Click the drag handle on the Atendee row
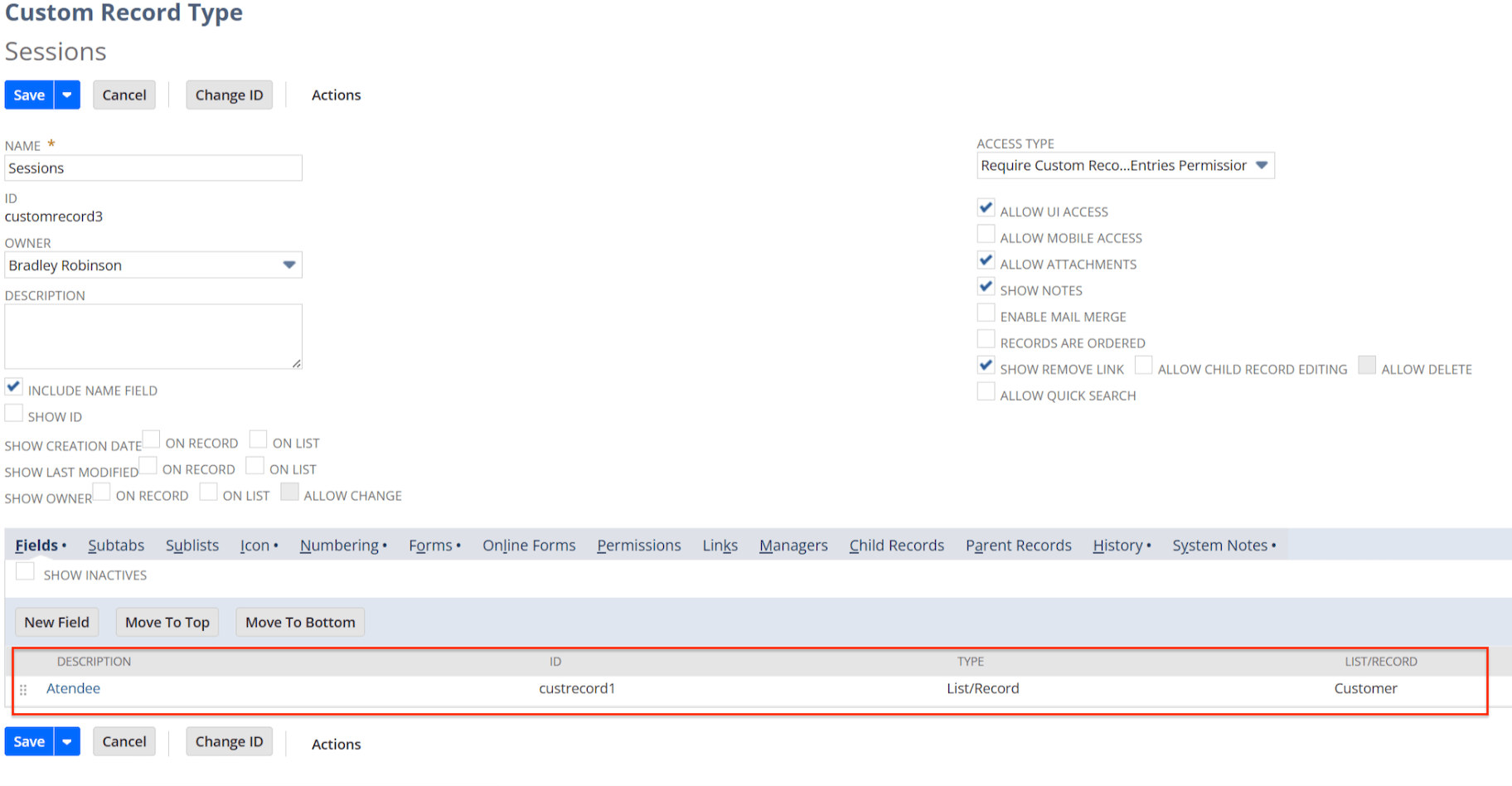Viewport: 1512px width, 786px height. (x=23, y=689)
